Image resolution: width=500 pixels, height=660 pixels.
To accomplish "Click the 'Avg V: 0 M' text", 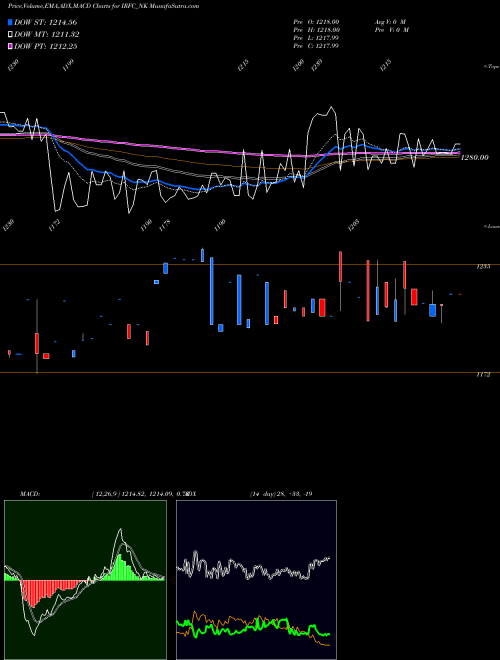I will 390,22.
